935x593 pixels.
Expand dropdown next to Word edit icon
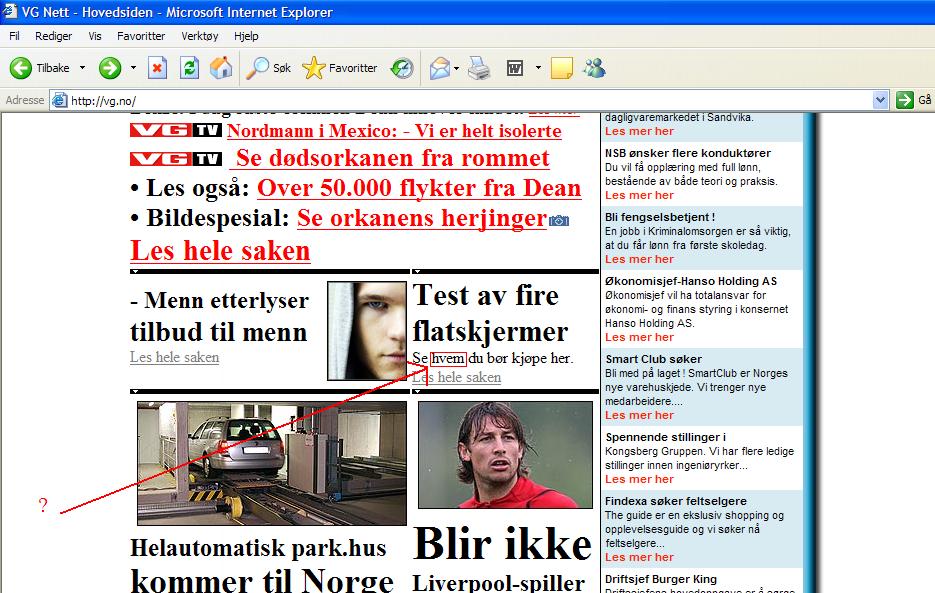(538, 68)
